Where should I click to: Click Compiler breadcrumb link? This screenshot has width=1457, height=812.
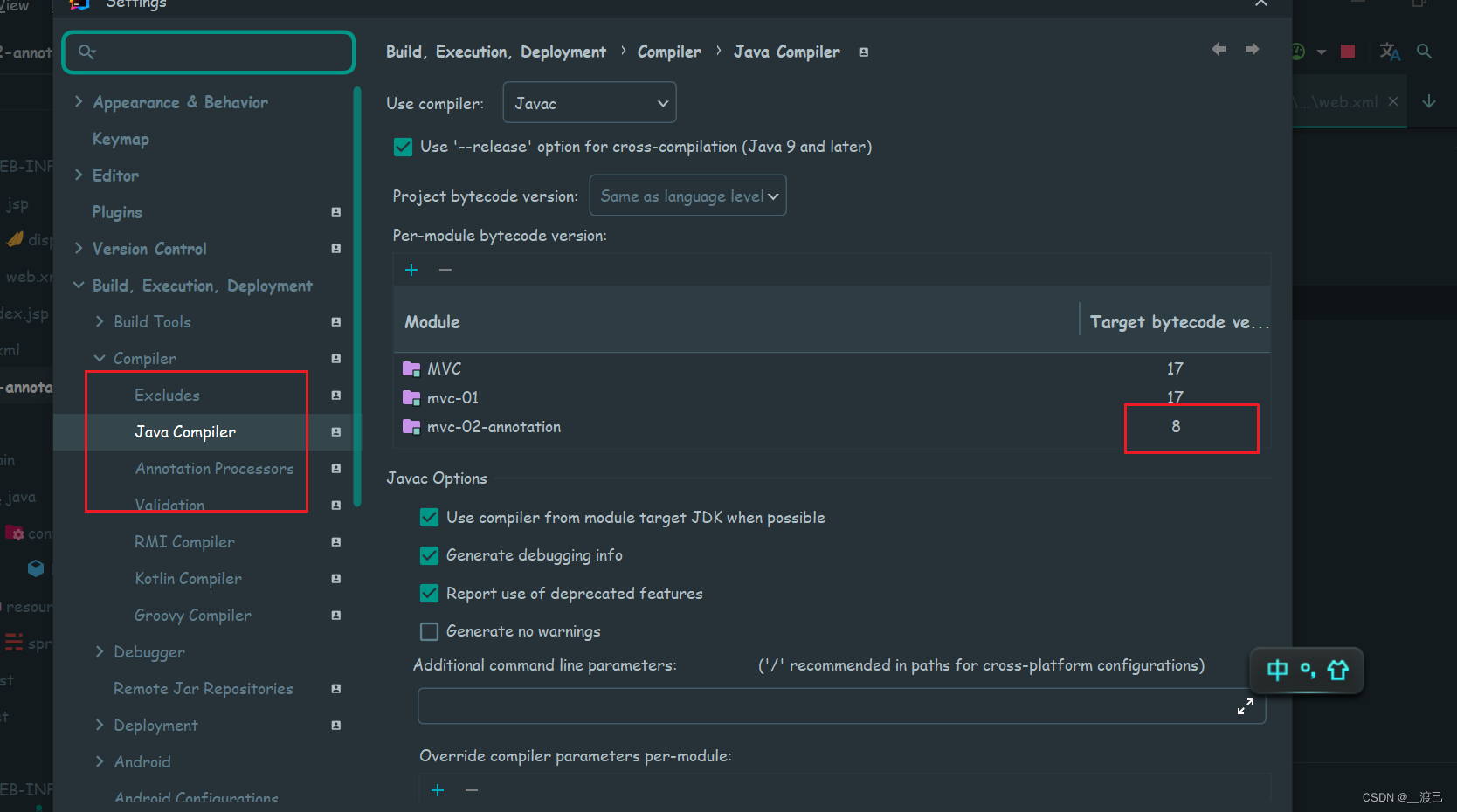[669, 52]
